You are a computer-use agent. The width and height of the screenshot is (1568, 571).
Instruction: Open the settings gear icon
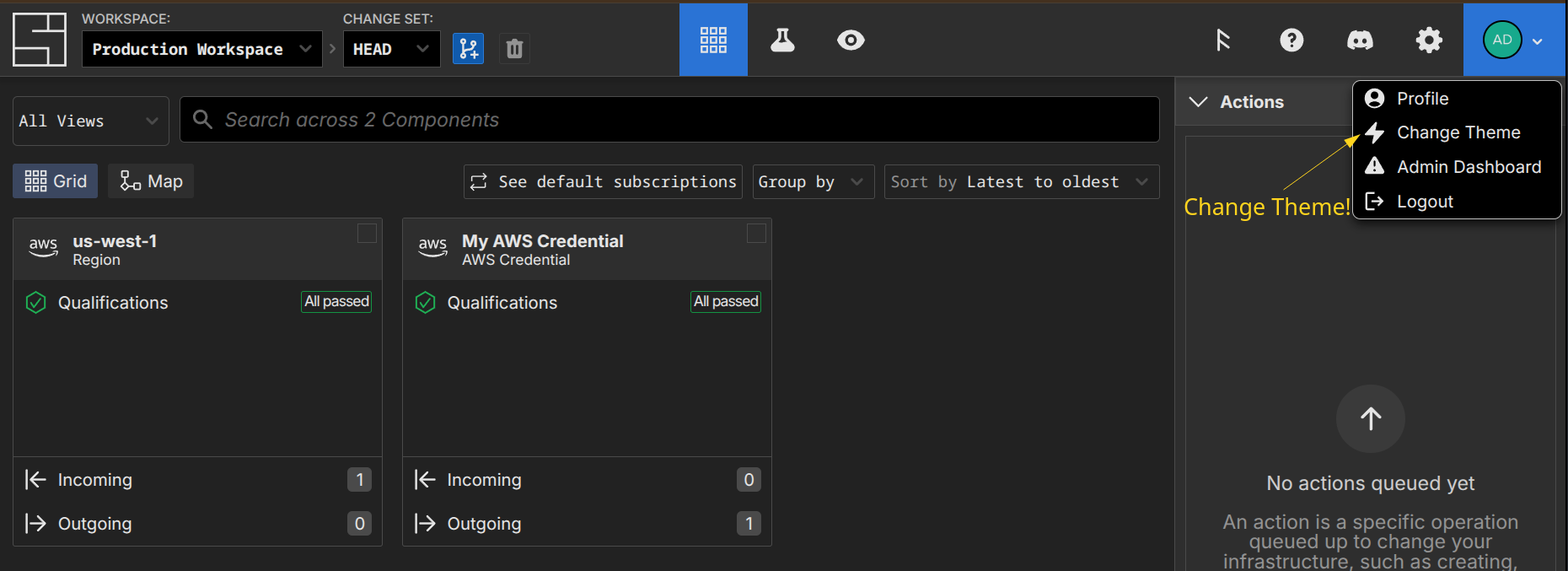click(x=1428, y=40)
